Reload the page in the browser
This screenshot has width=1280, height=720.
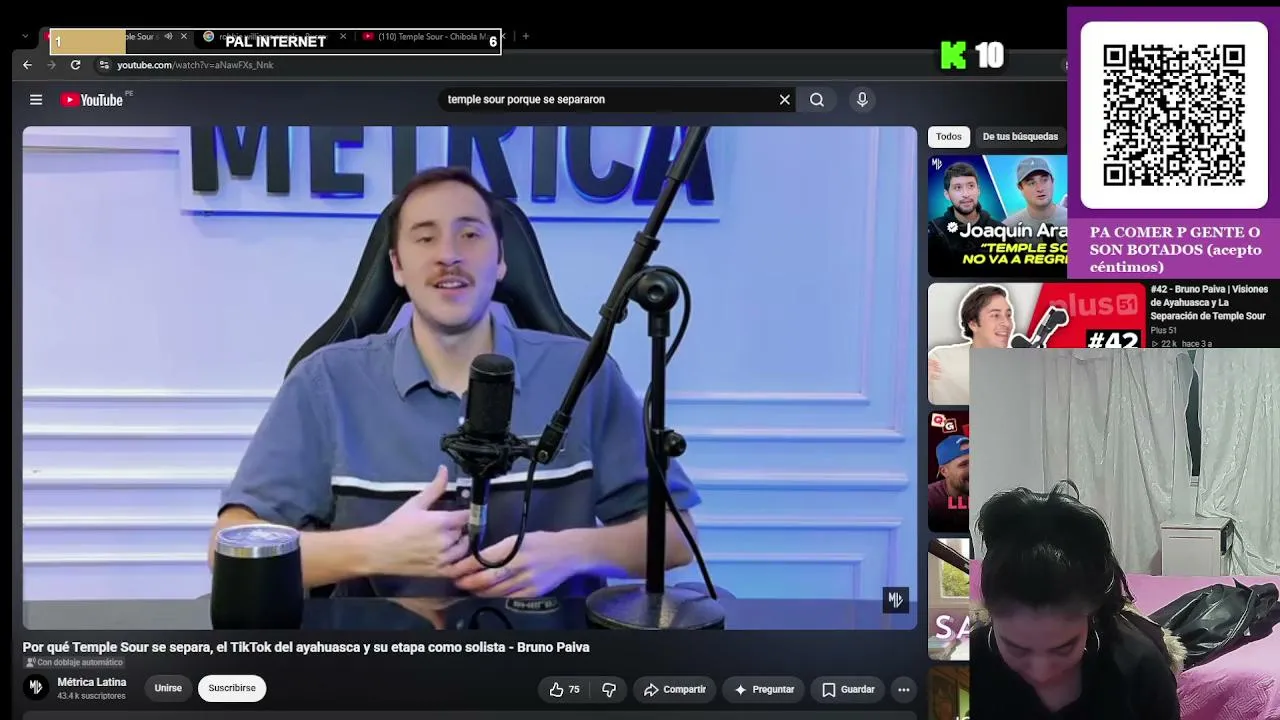click(75, 65)
